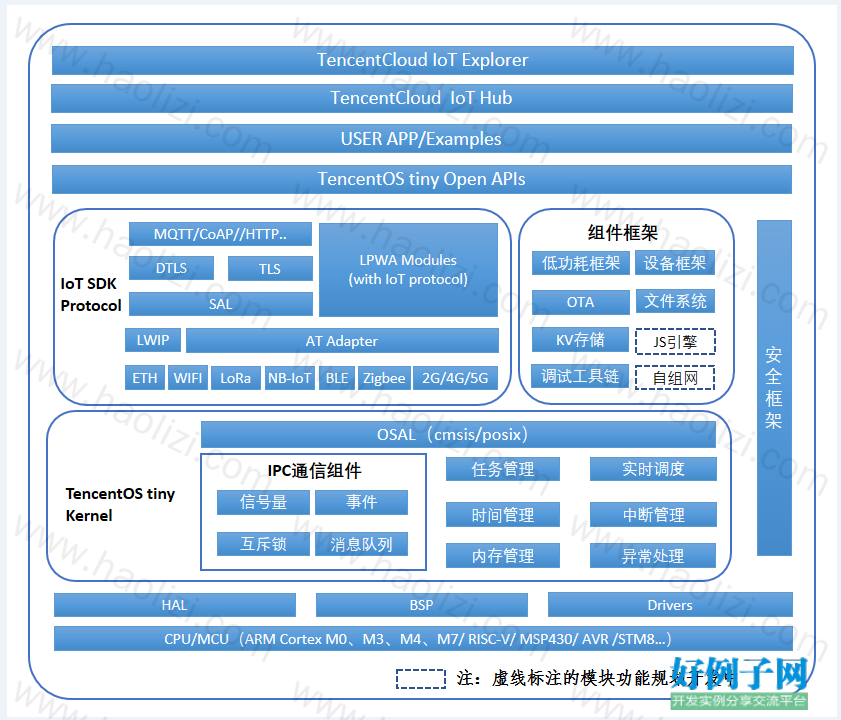
Task: Select the 内存管理 block
Action: click(503, 555)
